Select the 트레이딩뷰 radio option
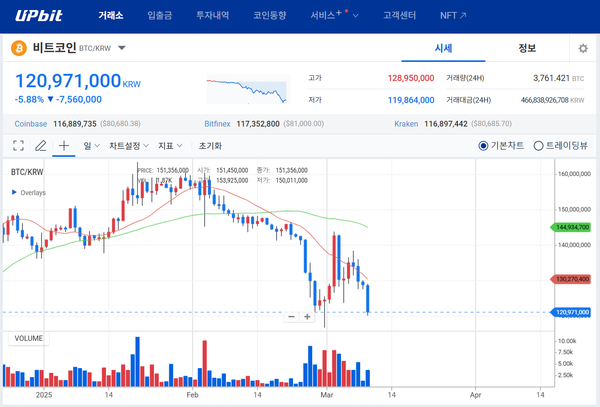The height and width of the screenshot is (407, 600). click(560, 146)
